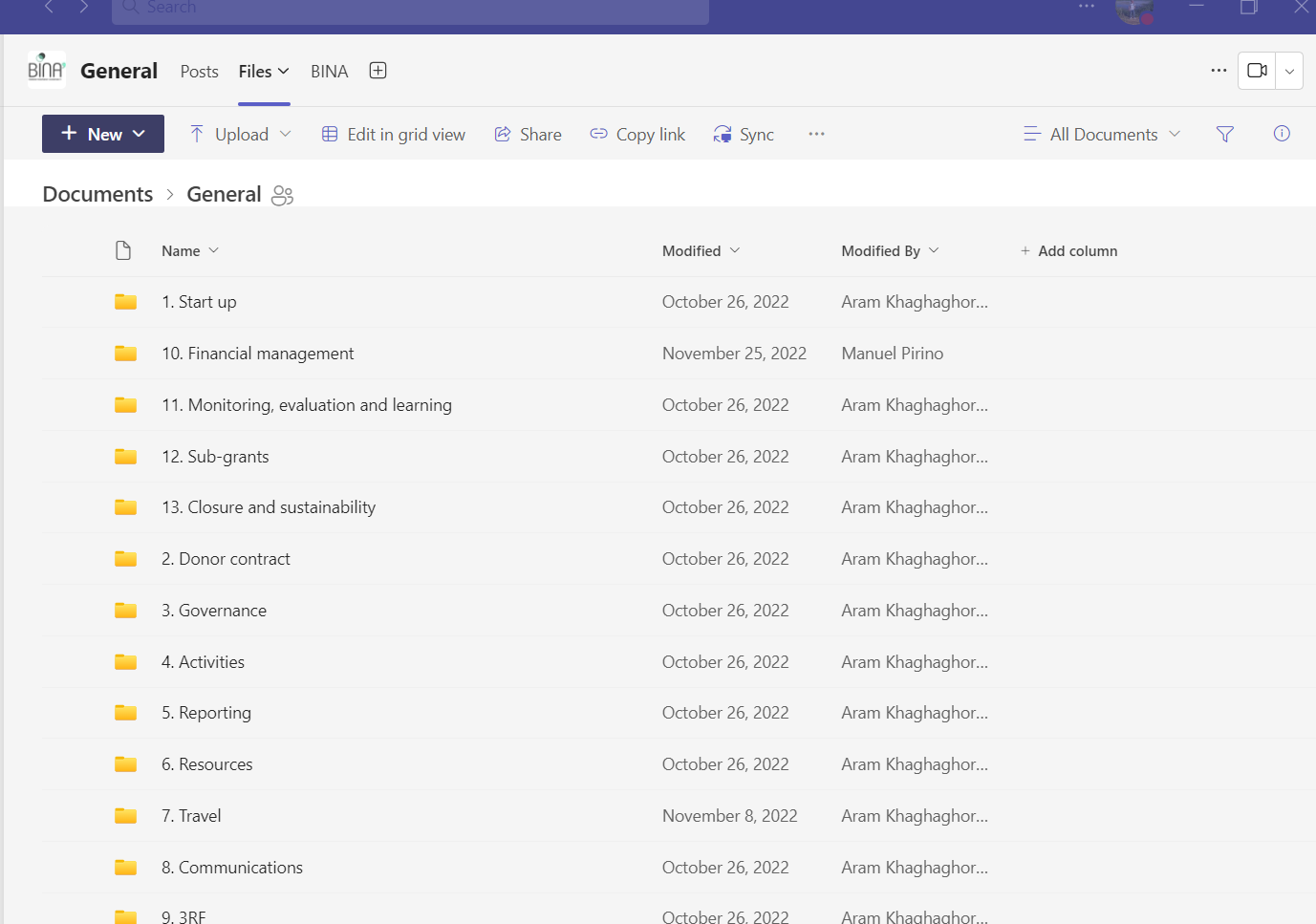This screenshot has width=1316, height=924.
Task: Open the BINA tab
Action: [329, 72]
